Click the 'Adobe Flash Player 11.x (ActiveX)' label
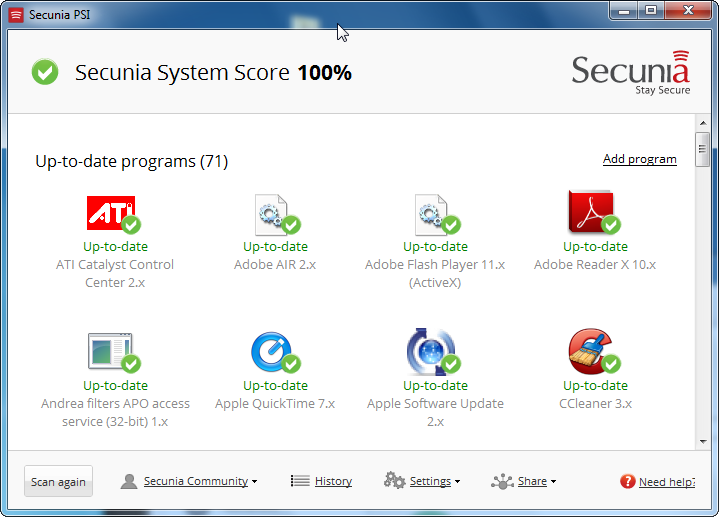The image size is (719, 517). tap(435, 273)
